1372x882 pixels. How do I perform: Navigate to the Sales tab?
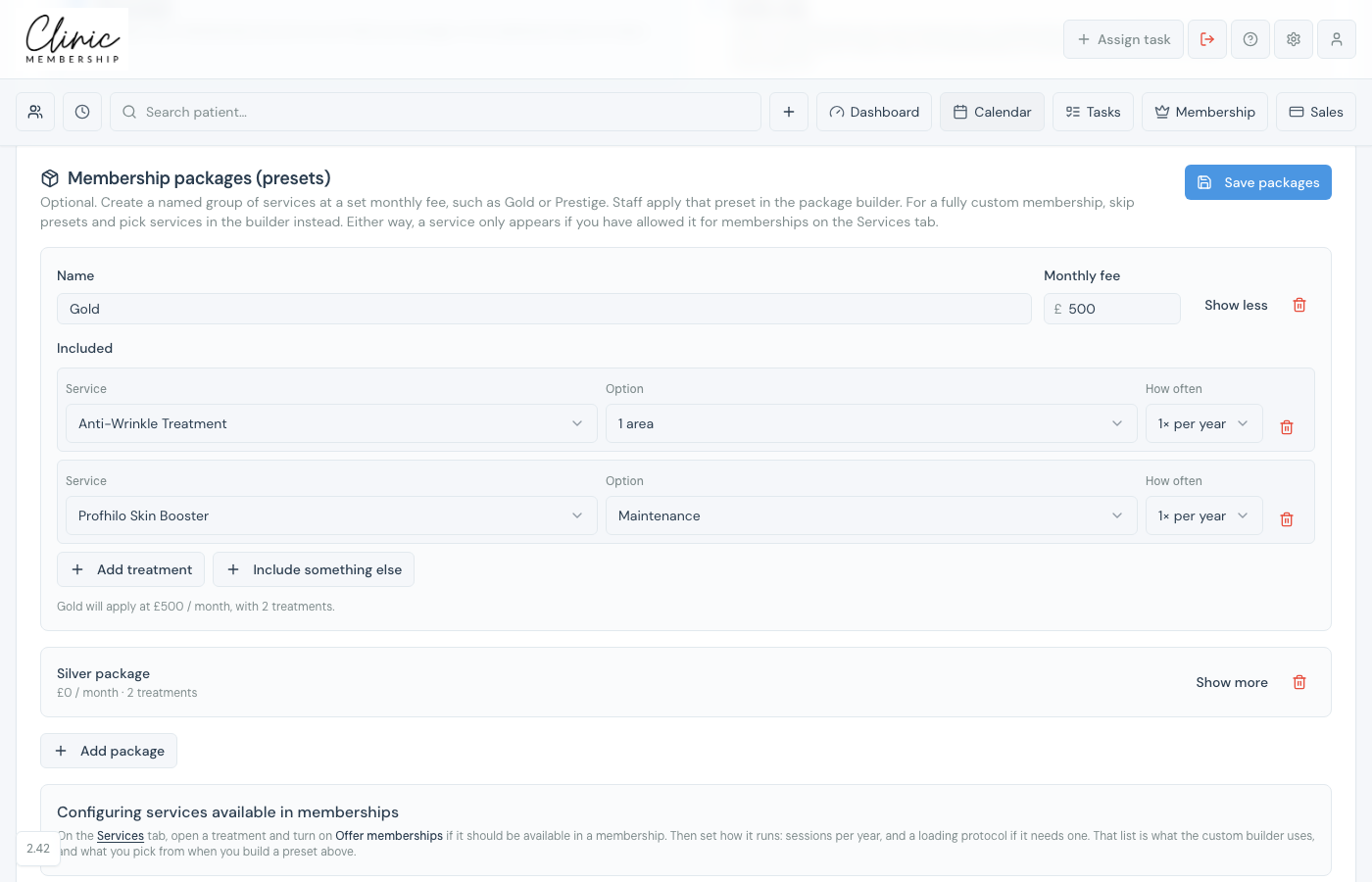coord(1316,112)
